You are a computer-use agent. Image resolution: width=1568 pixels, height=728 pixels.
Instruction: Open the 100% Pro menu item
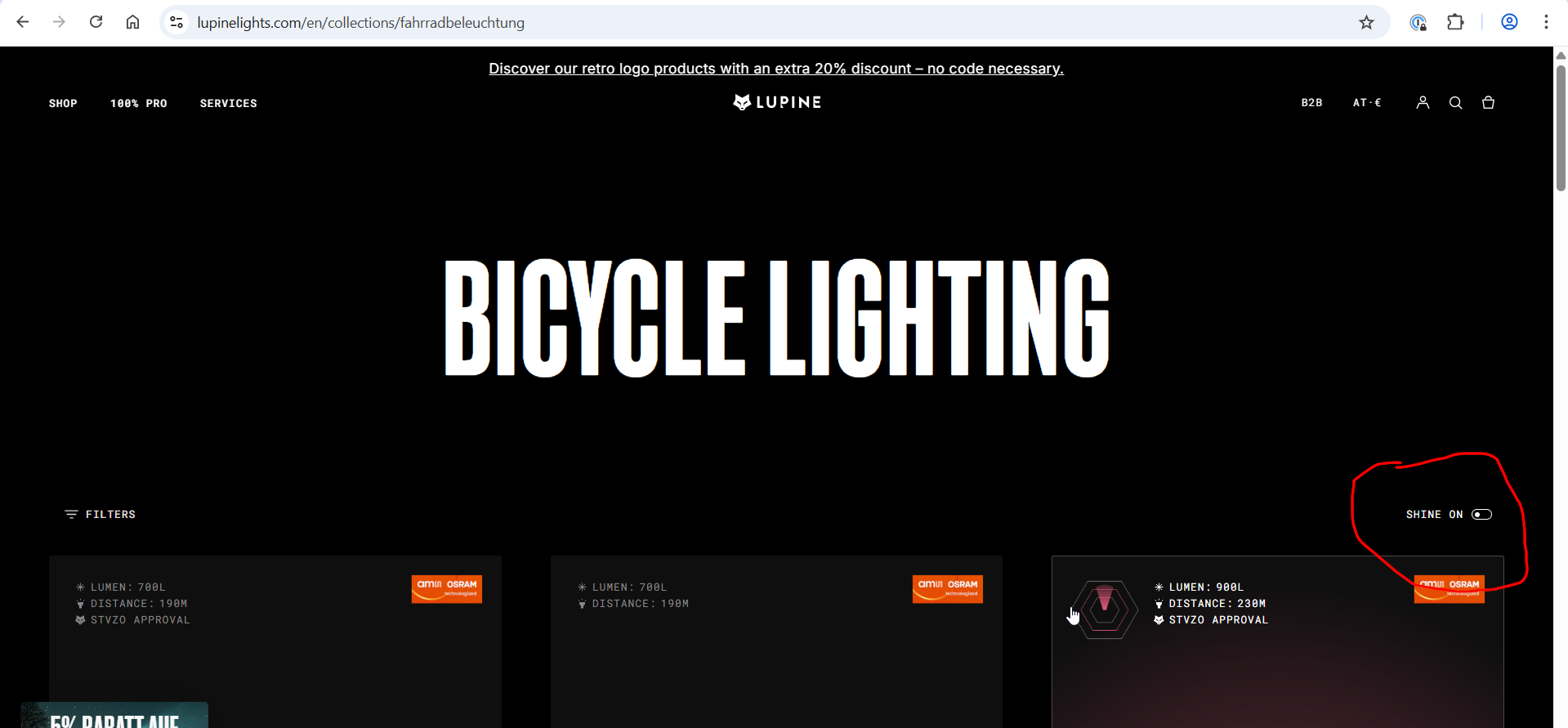tap(138, 104)
